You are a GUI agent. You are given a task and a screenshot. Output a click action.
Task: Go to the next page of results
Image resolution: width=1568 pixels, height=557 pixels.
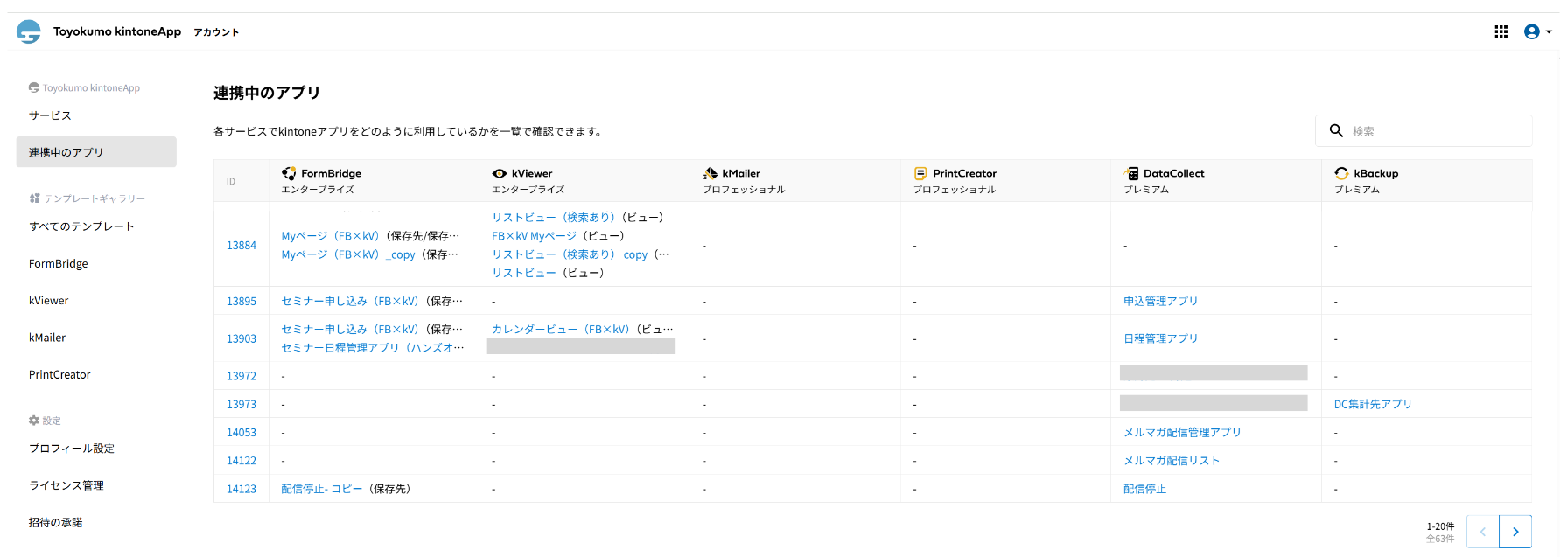pos(1515,532)
